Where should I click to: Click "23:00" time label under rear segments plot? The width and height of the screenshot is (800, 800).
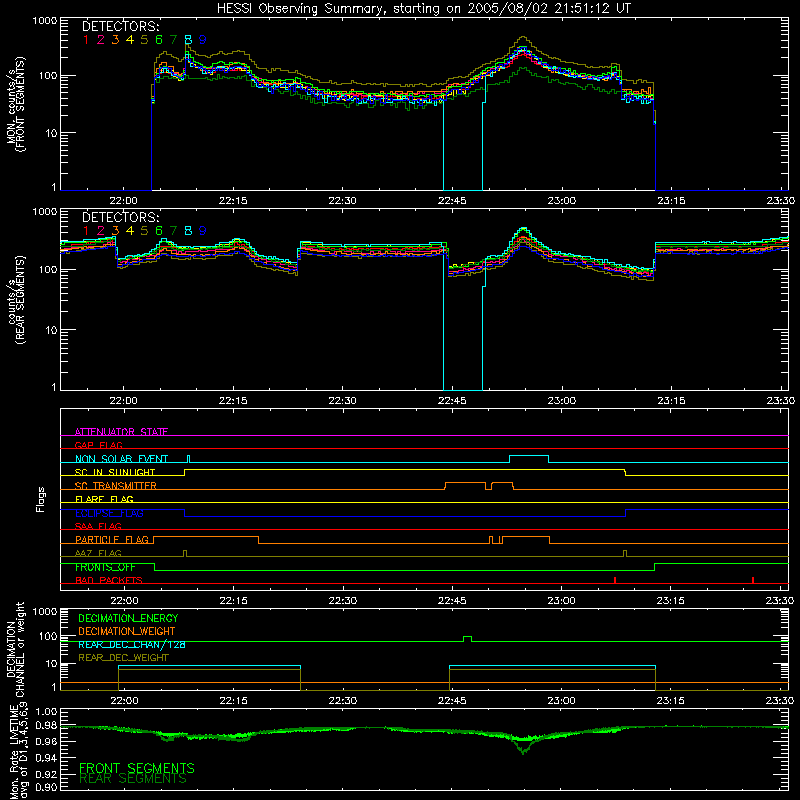(x=562, y=401)
